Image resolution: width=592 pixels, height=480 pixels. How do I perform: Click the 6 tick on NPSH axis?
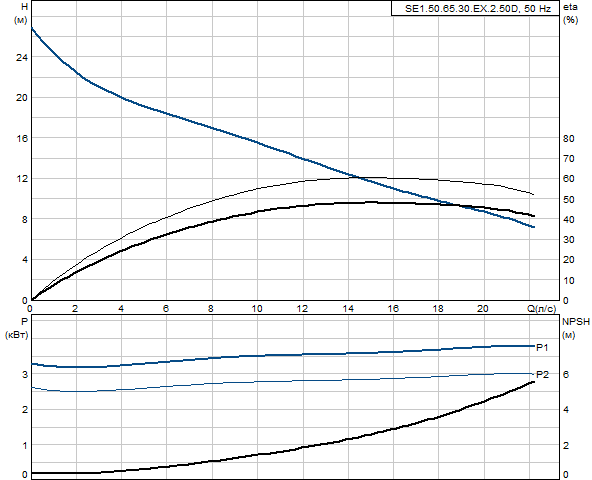[x=566, y=374]
